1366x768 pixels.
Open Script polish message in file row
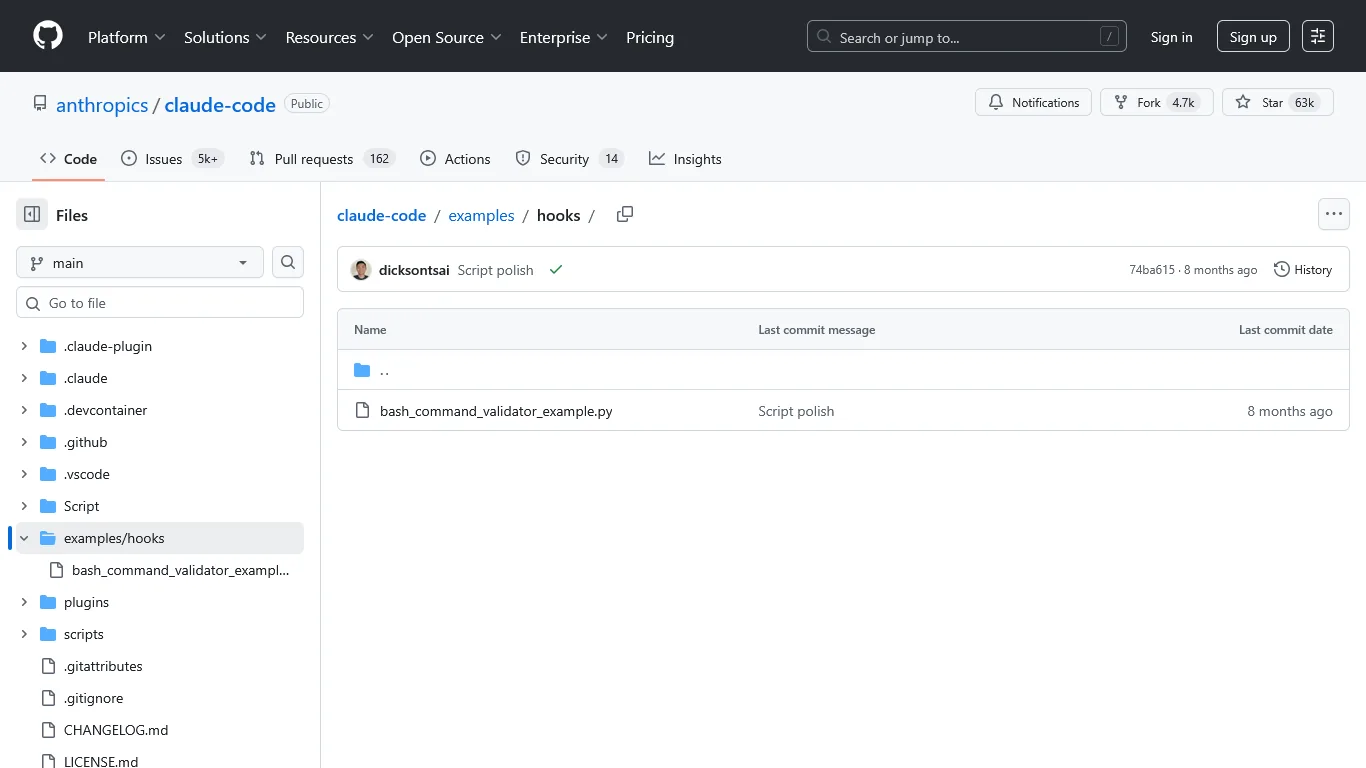coord(796,411)
